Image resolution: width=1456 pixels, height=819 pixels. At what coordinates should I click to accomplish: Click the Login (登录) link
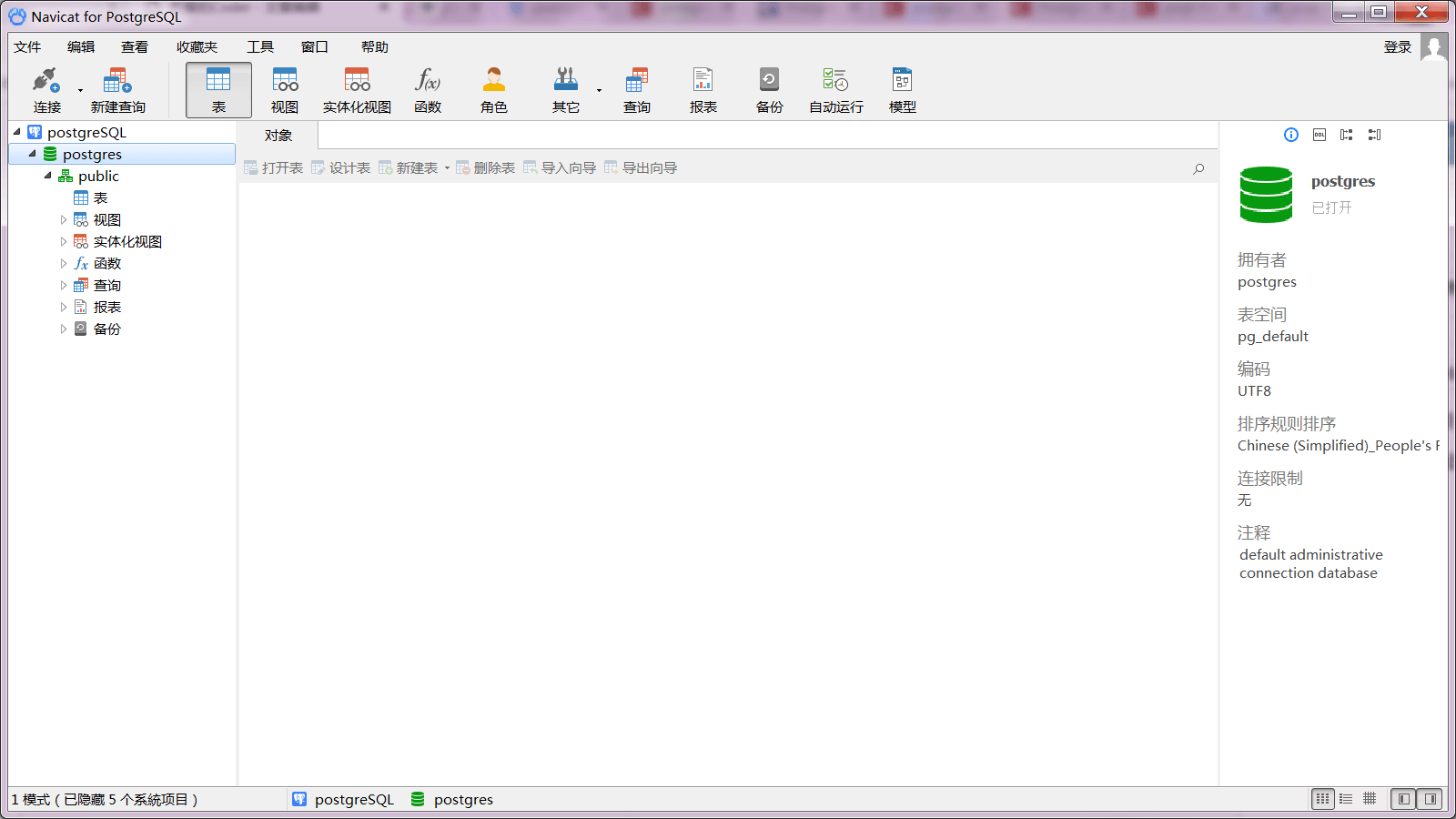[1398, 47]
